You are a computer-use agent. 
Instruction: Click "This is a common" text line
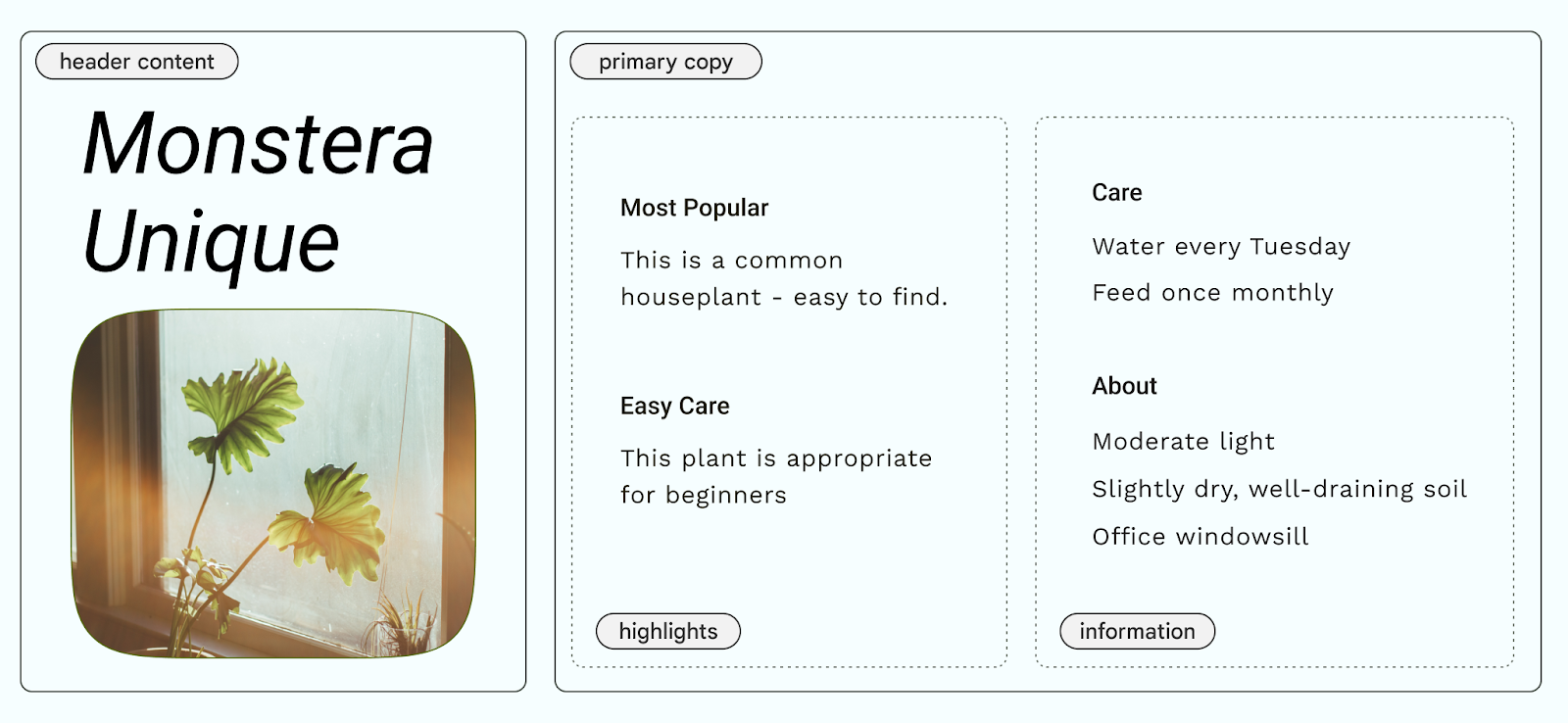tap(731, 261)
